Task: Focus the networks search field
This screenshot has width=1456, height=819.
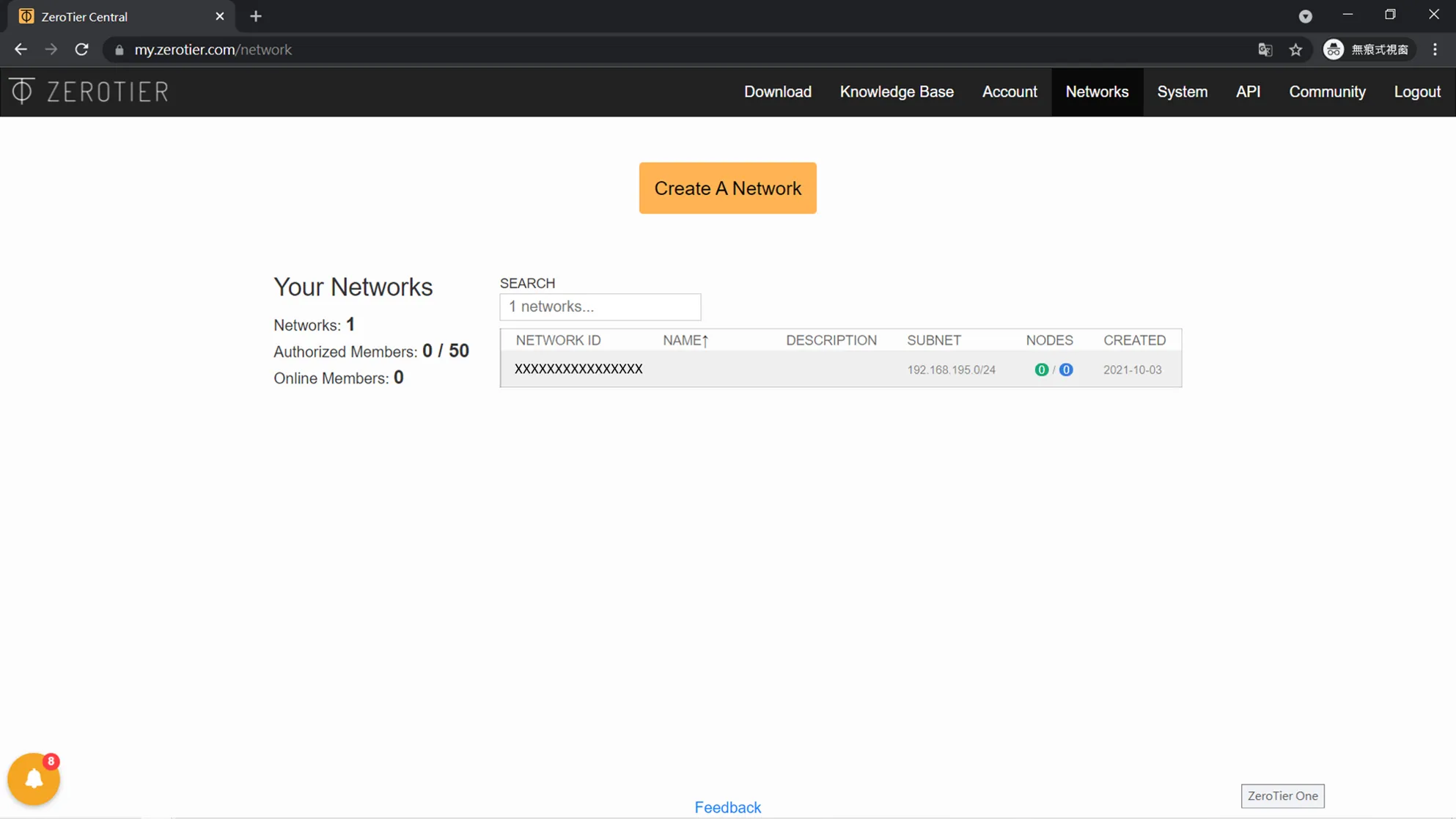Action: (600, 306)
